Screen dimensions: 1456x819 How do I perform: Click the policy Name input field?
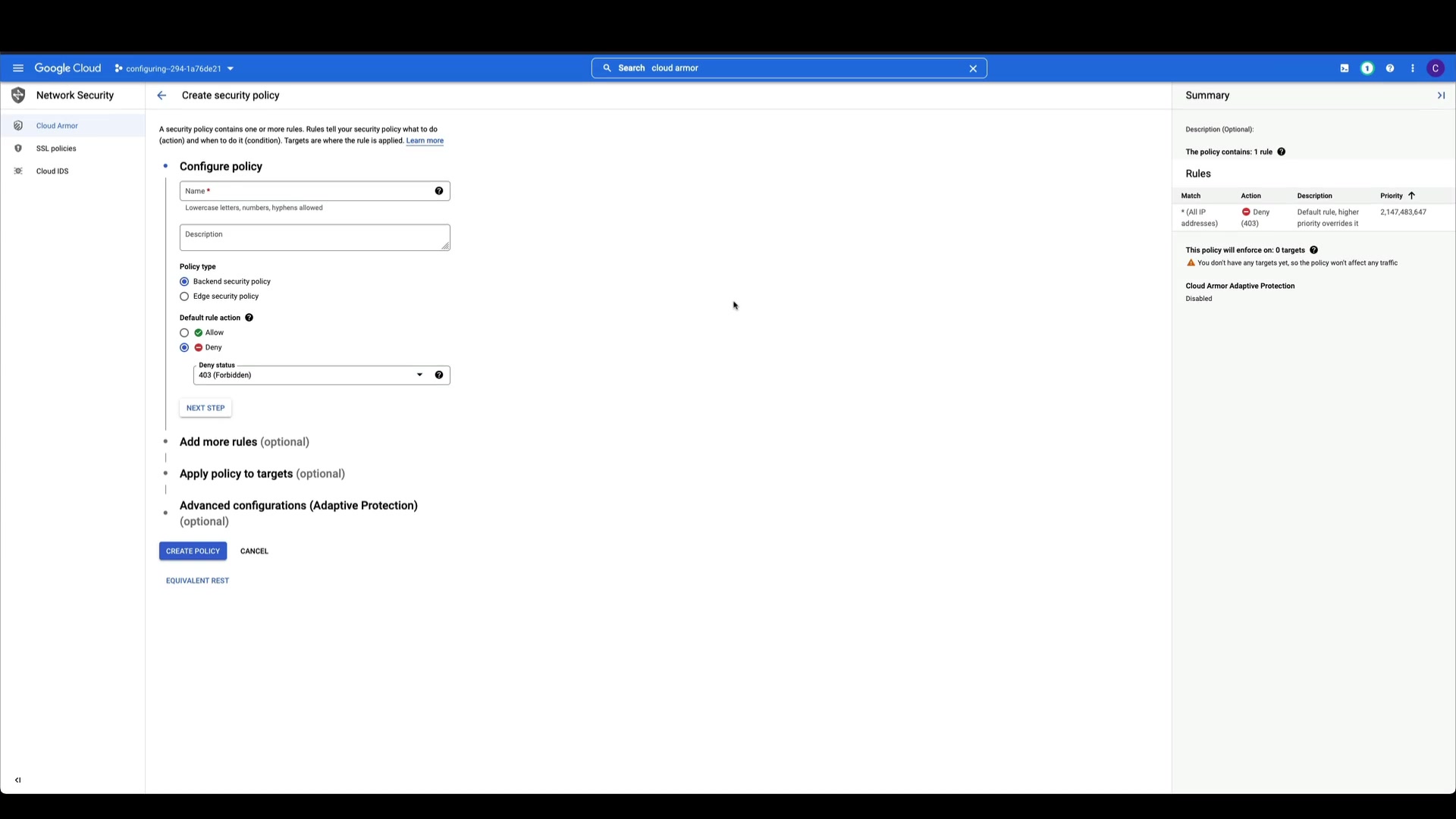307,191
